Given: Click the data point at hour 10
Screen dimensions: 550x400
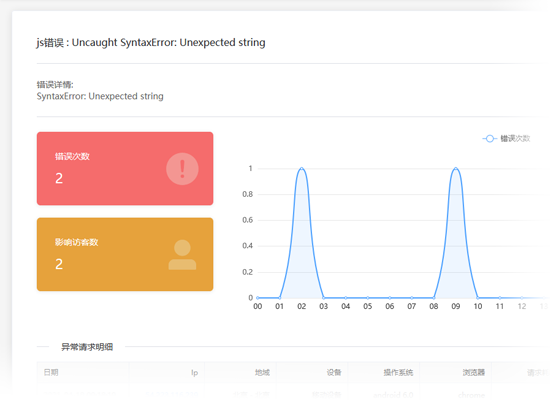Looking at the screenshot, I should (x=478, y=298).
